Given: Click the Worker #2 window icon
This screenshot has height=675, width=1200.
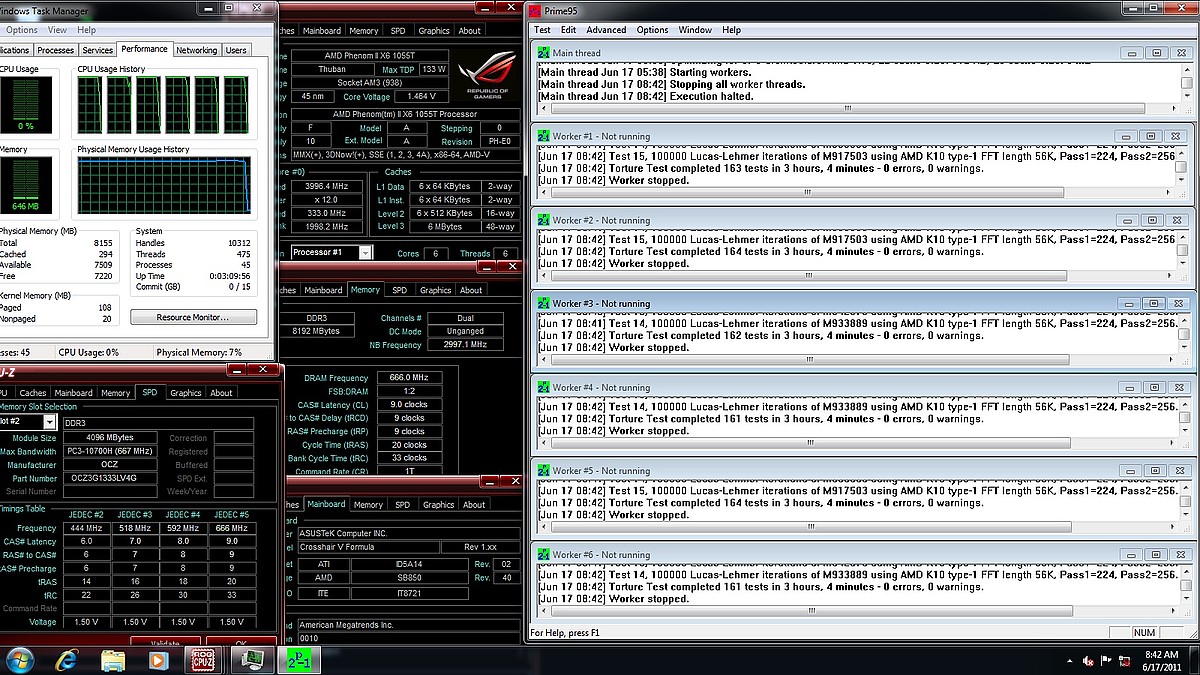Looking at the screenshot, I should [544, 220].
